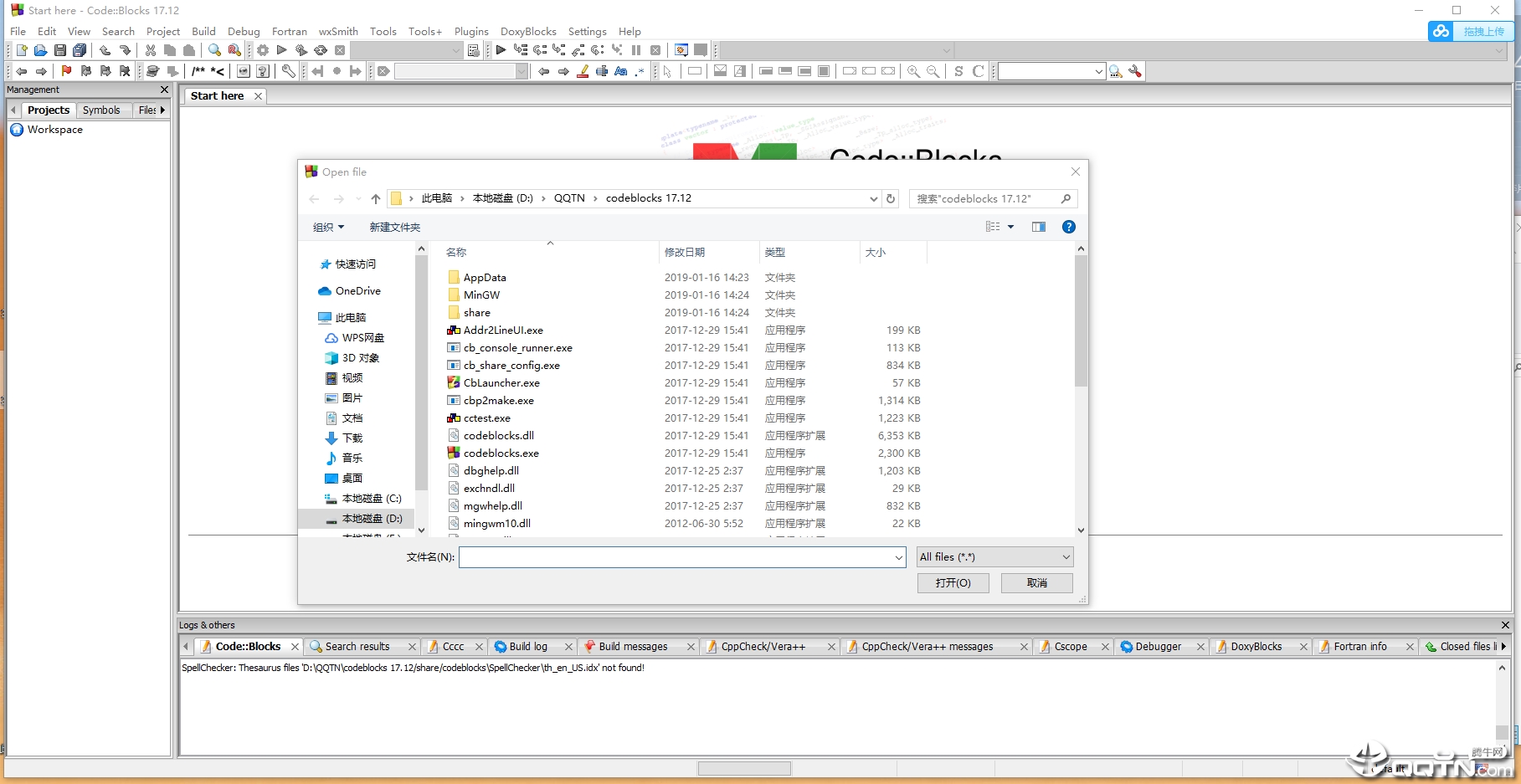This screenshot has width=1521, height=784.
Task: Click the S source toggle icon
Action: click(958, 71)
